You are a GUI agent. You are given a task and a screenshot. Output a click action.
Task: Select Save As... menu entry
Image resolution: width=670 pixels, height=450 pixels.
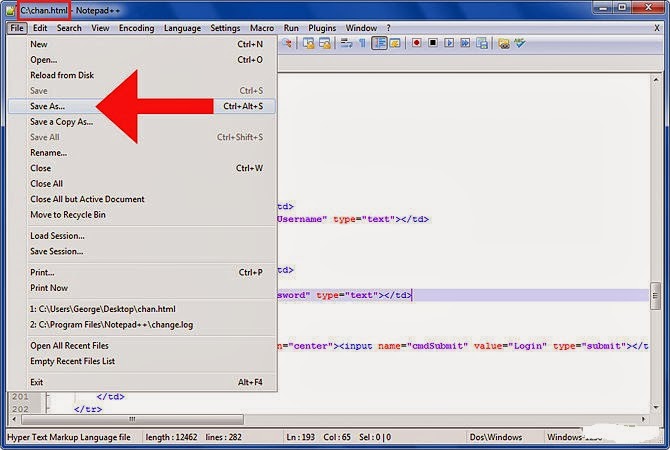[x=141, y=106]
